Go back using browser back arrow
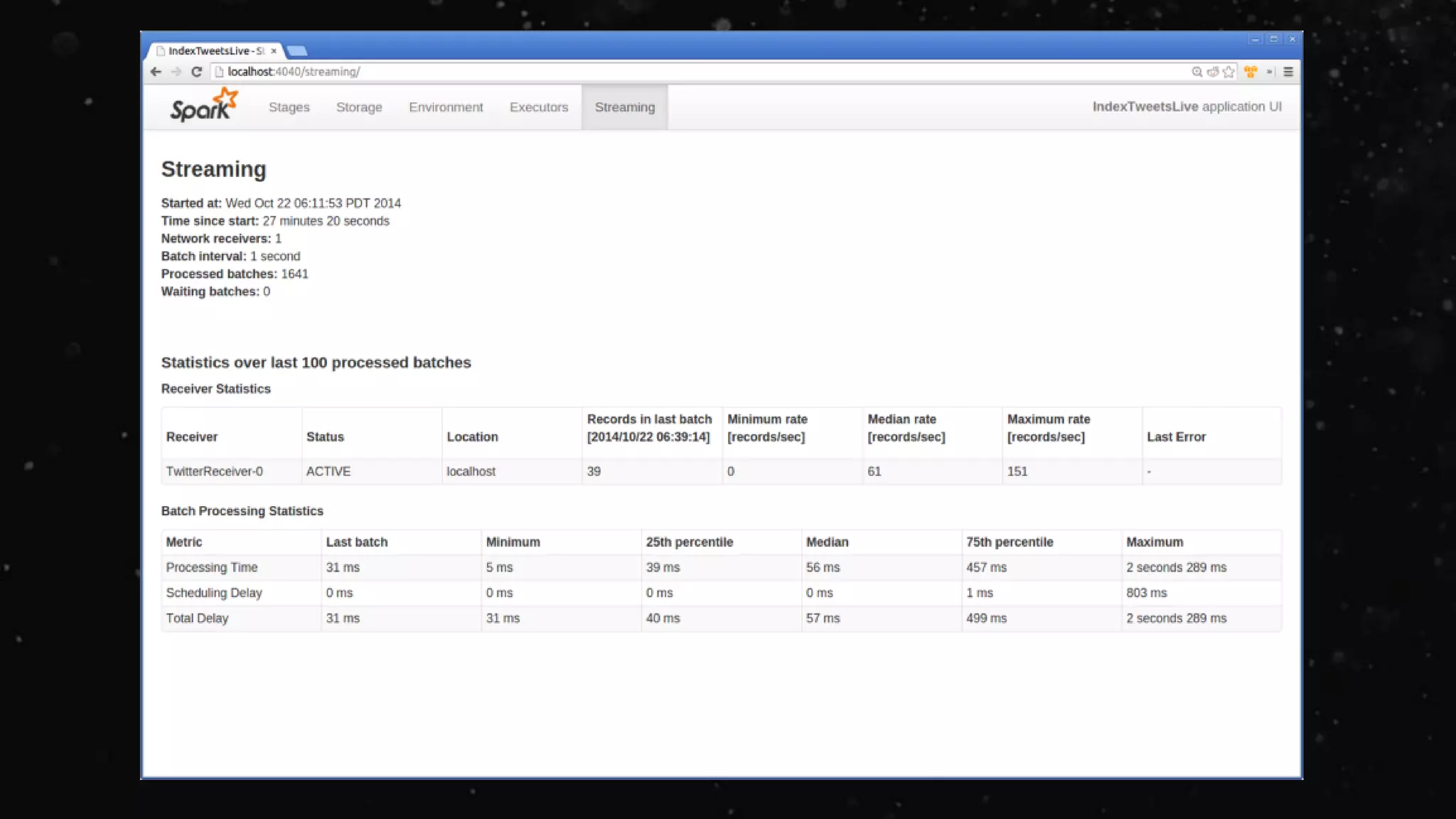The width and height of the screenshot is (1456, 819). [x=156, y=72]
